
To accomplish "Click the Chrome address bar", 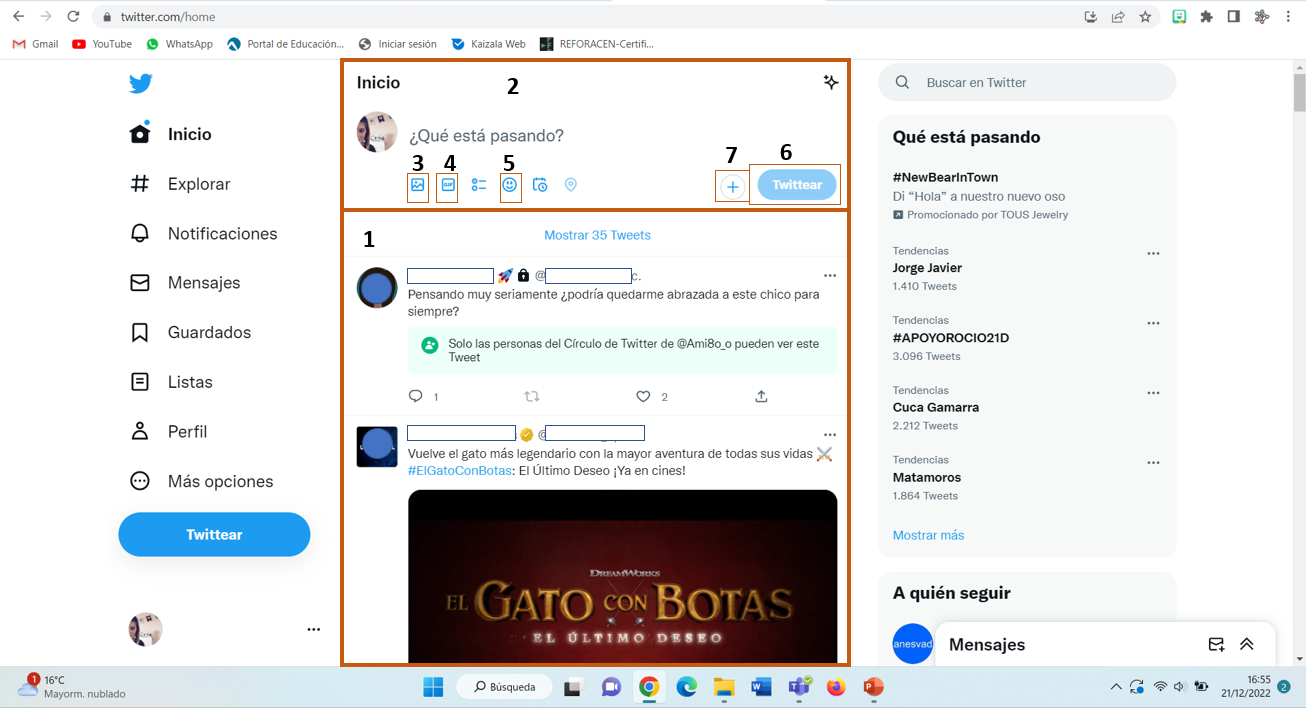I will coord(590,17).
